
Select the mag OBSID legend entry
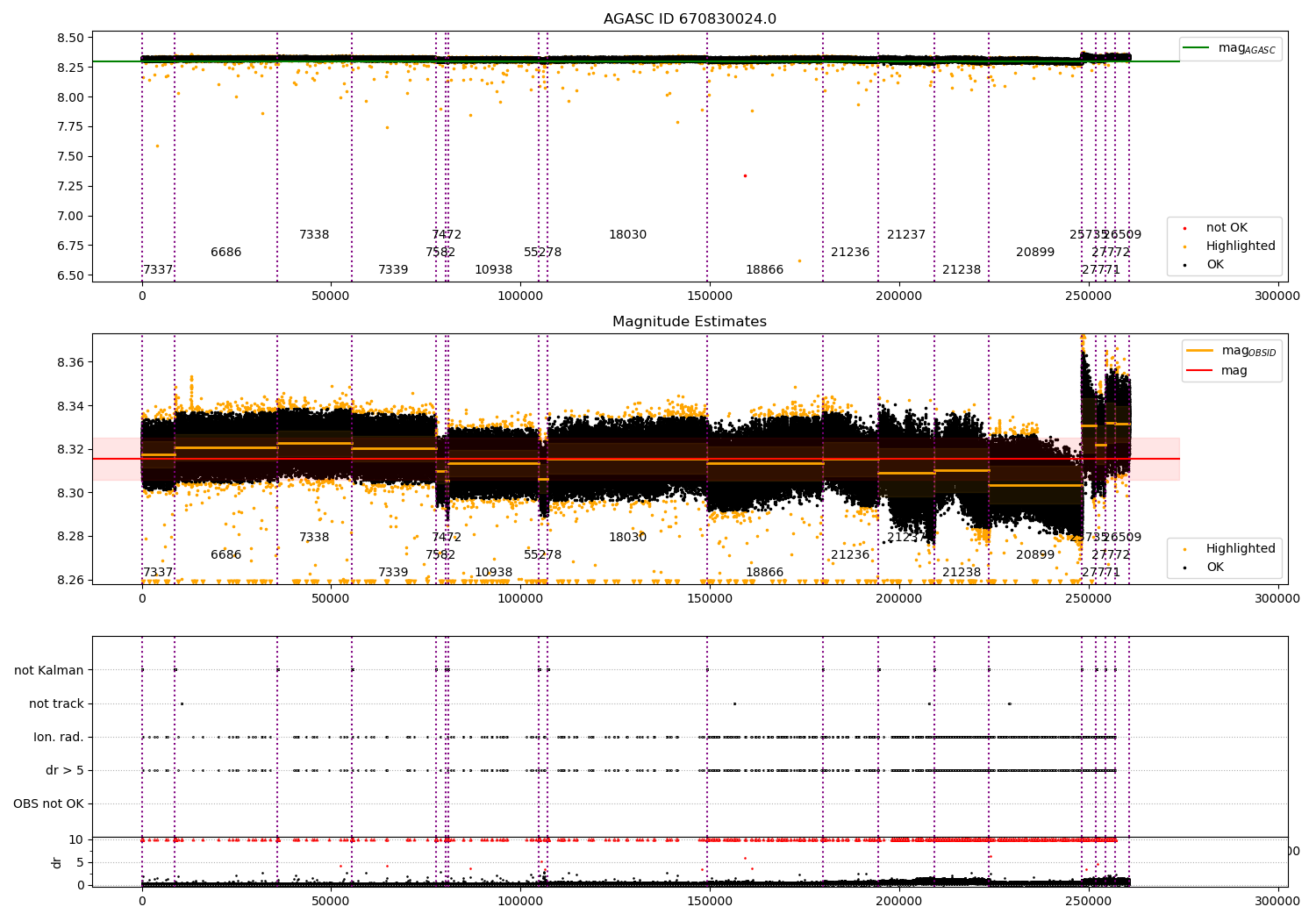pos(1231,351)
